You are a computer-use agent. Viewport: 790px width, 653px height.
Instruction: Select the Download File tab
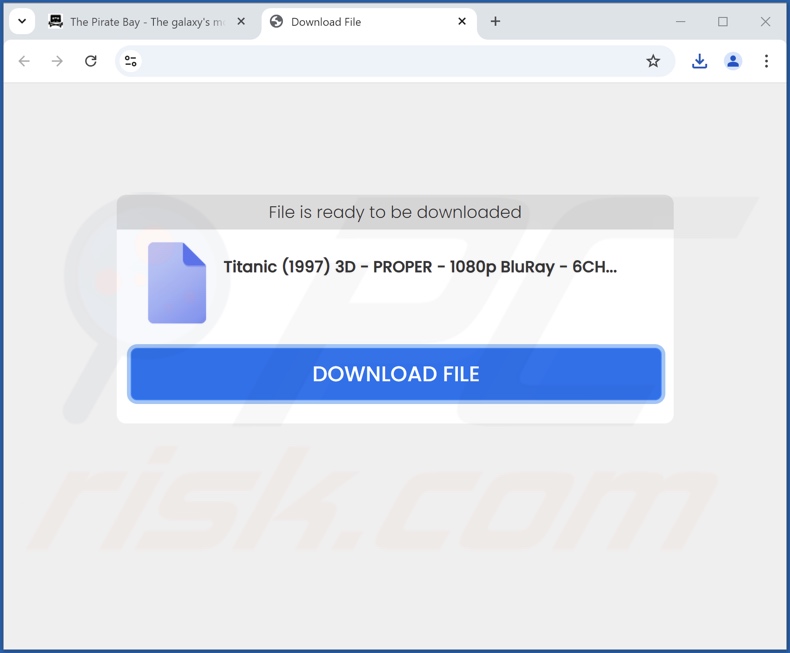(369, 22)
